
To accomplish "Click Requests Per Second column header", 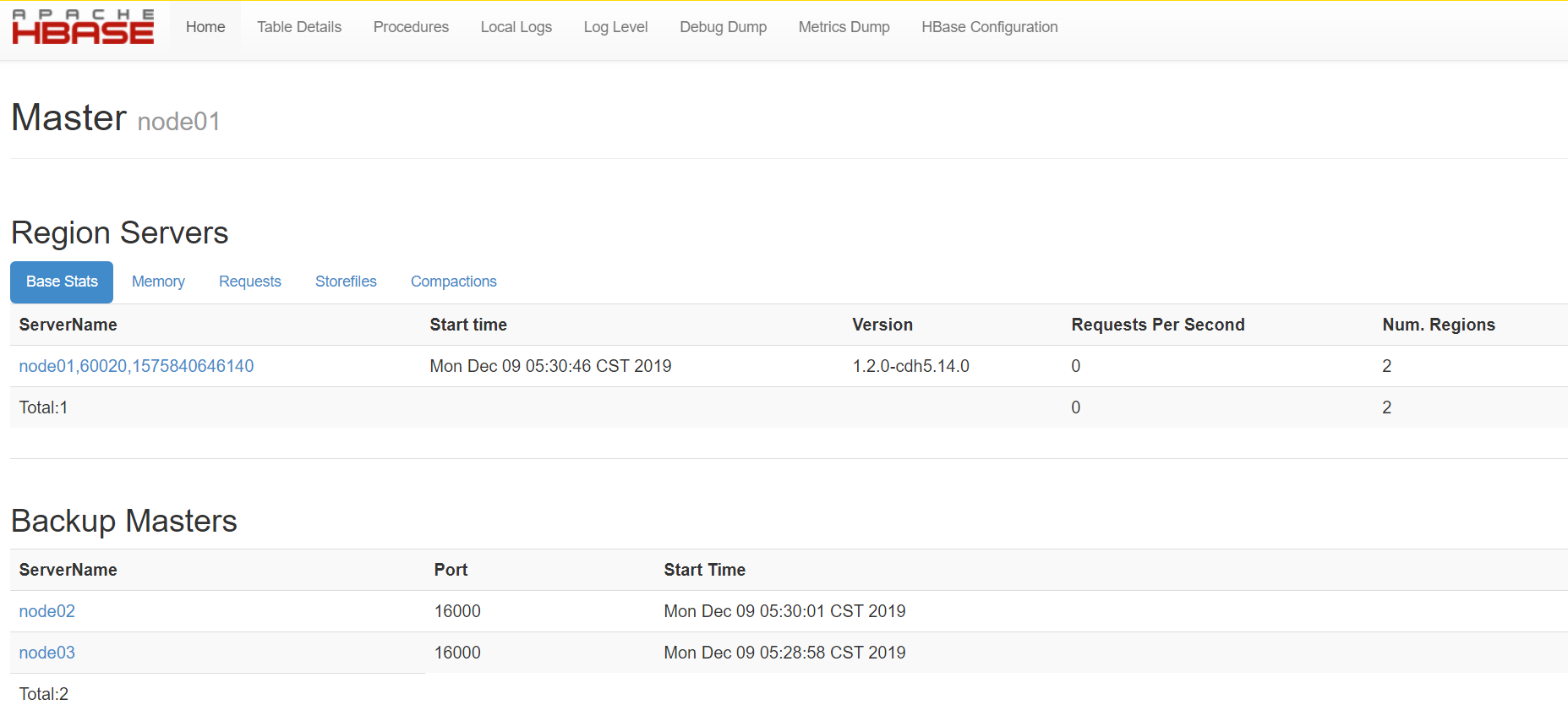I will 1158,325.
